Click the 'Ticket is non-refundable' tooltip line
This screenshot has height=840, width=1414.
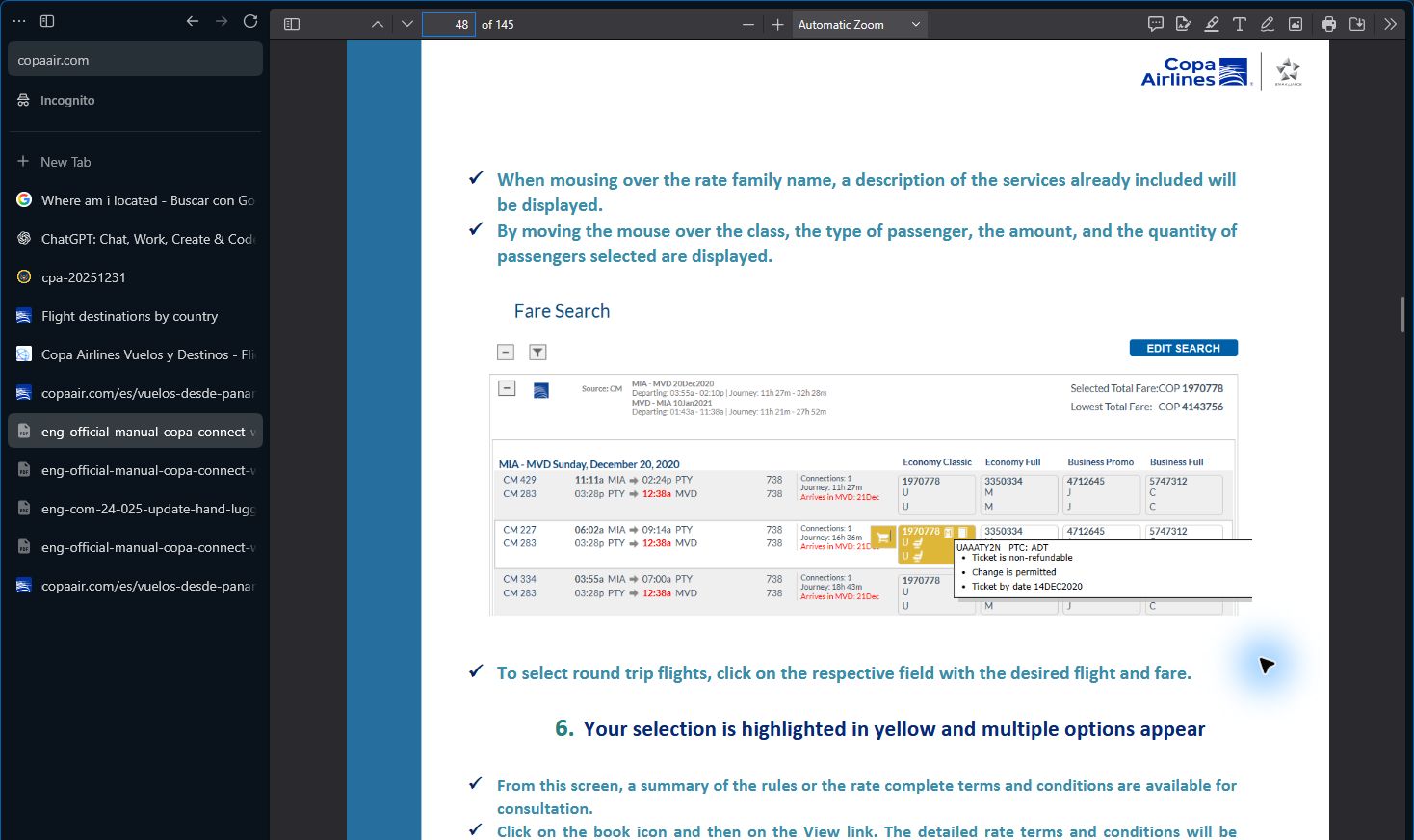tap(1022, 558)
